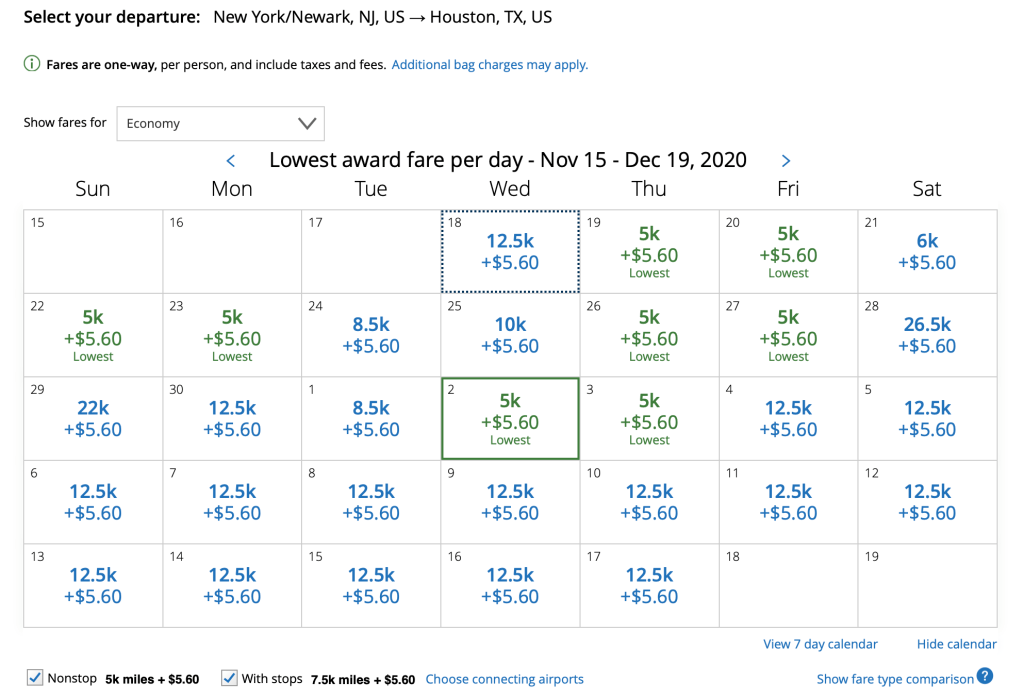
Task: Switch to View 7 day calendar
Action: pyautogui.click(x=820, y=644)
